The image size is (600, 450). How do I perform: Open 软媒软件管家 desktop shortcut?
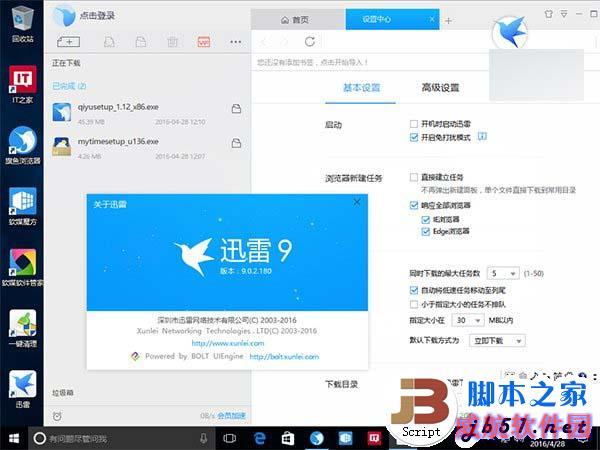click(22, 267)
